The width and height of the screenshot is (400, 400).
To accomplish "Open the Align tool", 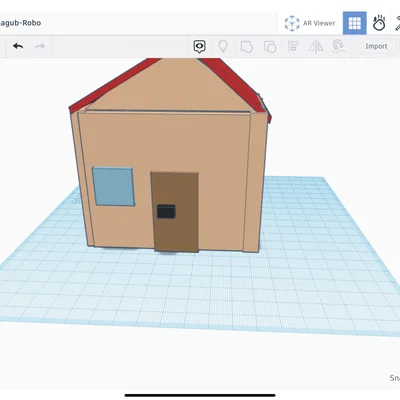I will [293, 46].
